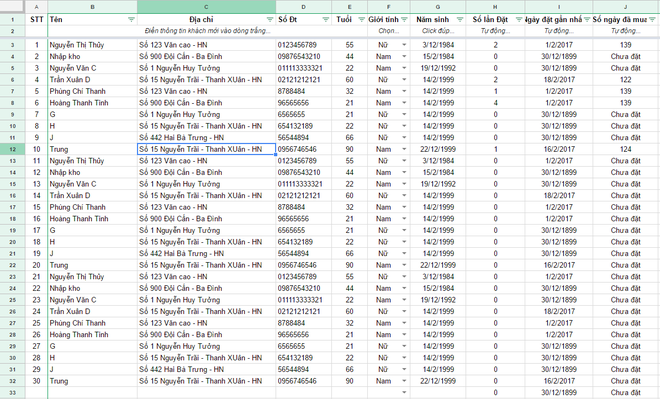This screenshot has width=660, height=399.
Task: Click the hint cell 'Điền thông tin khách mới vào dòng trắng...'
Action: pyautogui.click(x=207, y=31)
